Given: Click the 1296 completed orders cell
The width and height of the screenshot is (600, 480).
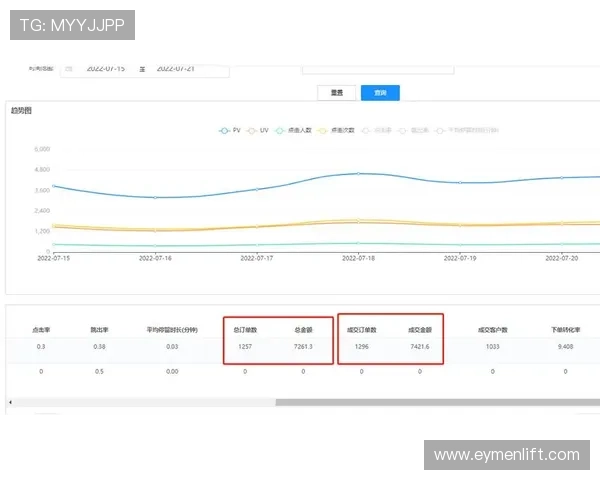Looking at the screenshot, I should point(362,346).
